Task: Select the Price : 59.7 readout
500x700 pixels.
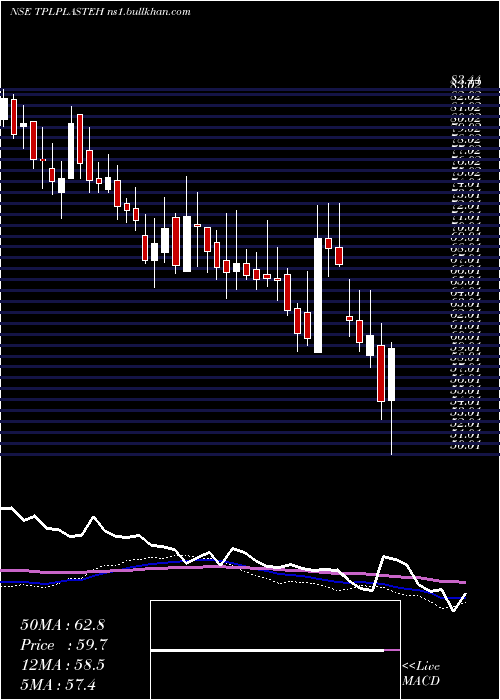Action: point(63,645)
